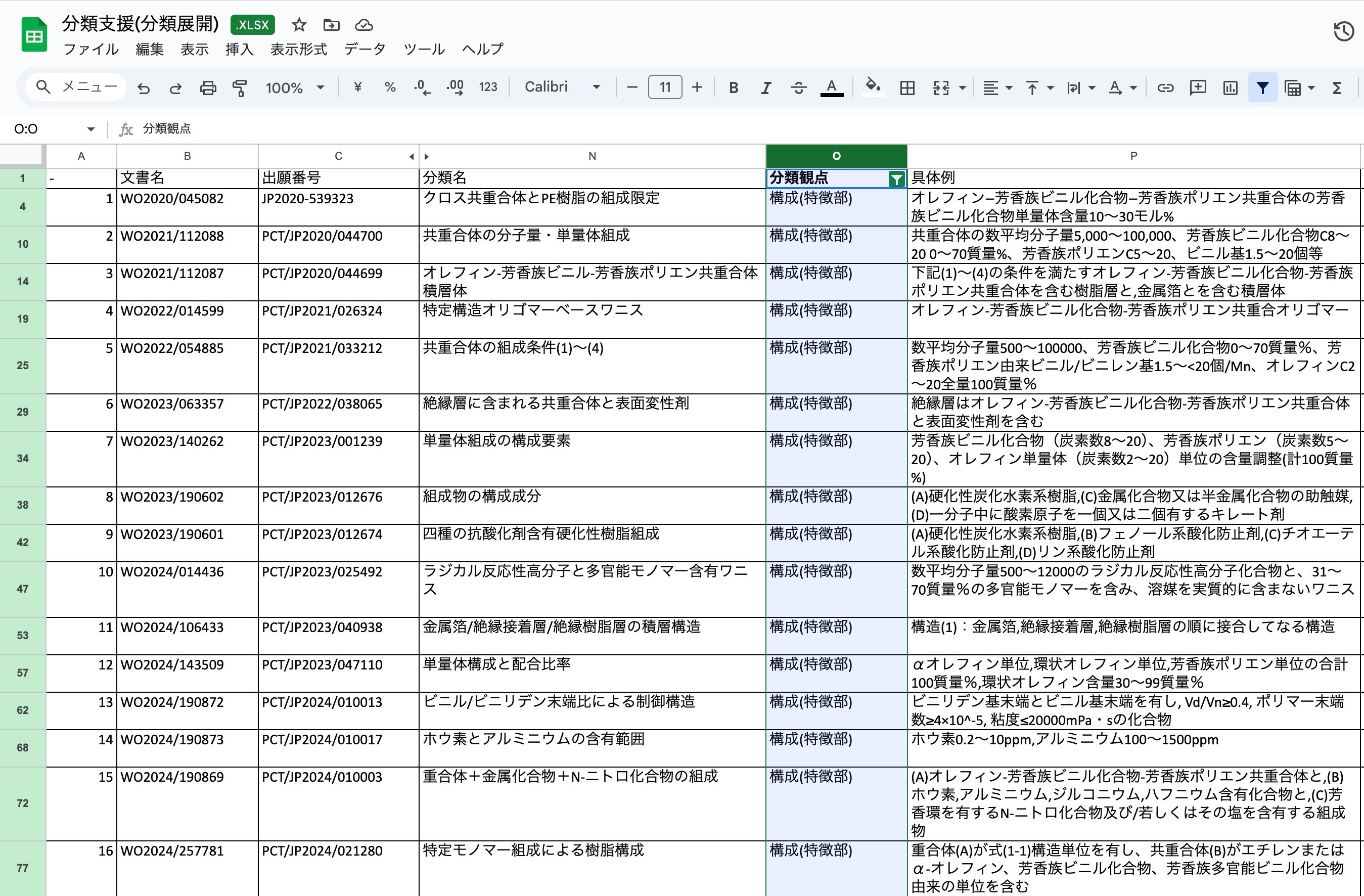Open vertical align dropdown
The height and width of the screenshot is (896, 1364).
(1039, 87)
